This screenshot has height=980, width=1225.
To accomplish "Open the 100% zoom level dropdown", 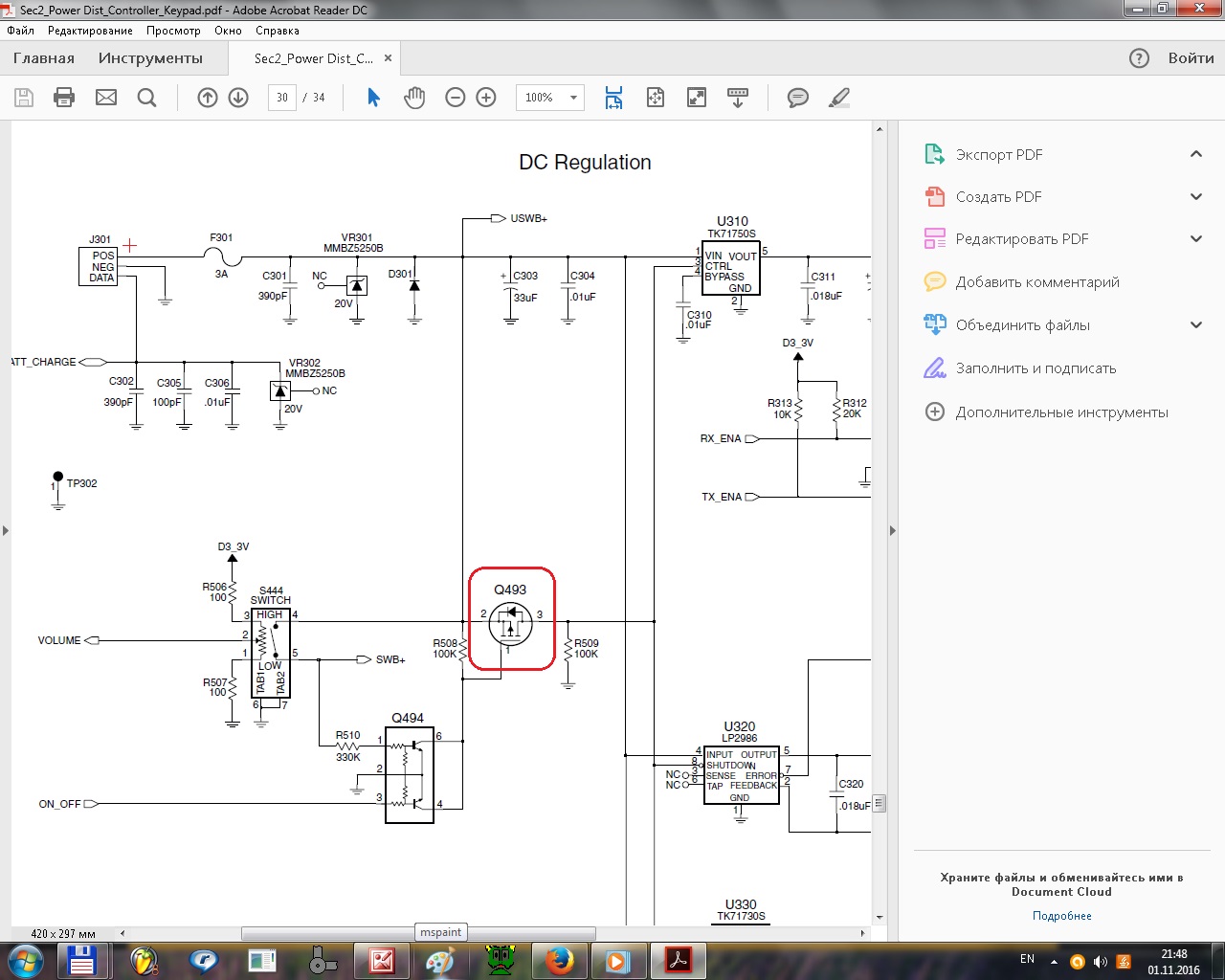I will tap(573, 98).
